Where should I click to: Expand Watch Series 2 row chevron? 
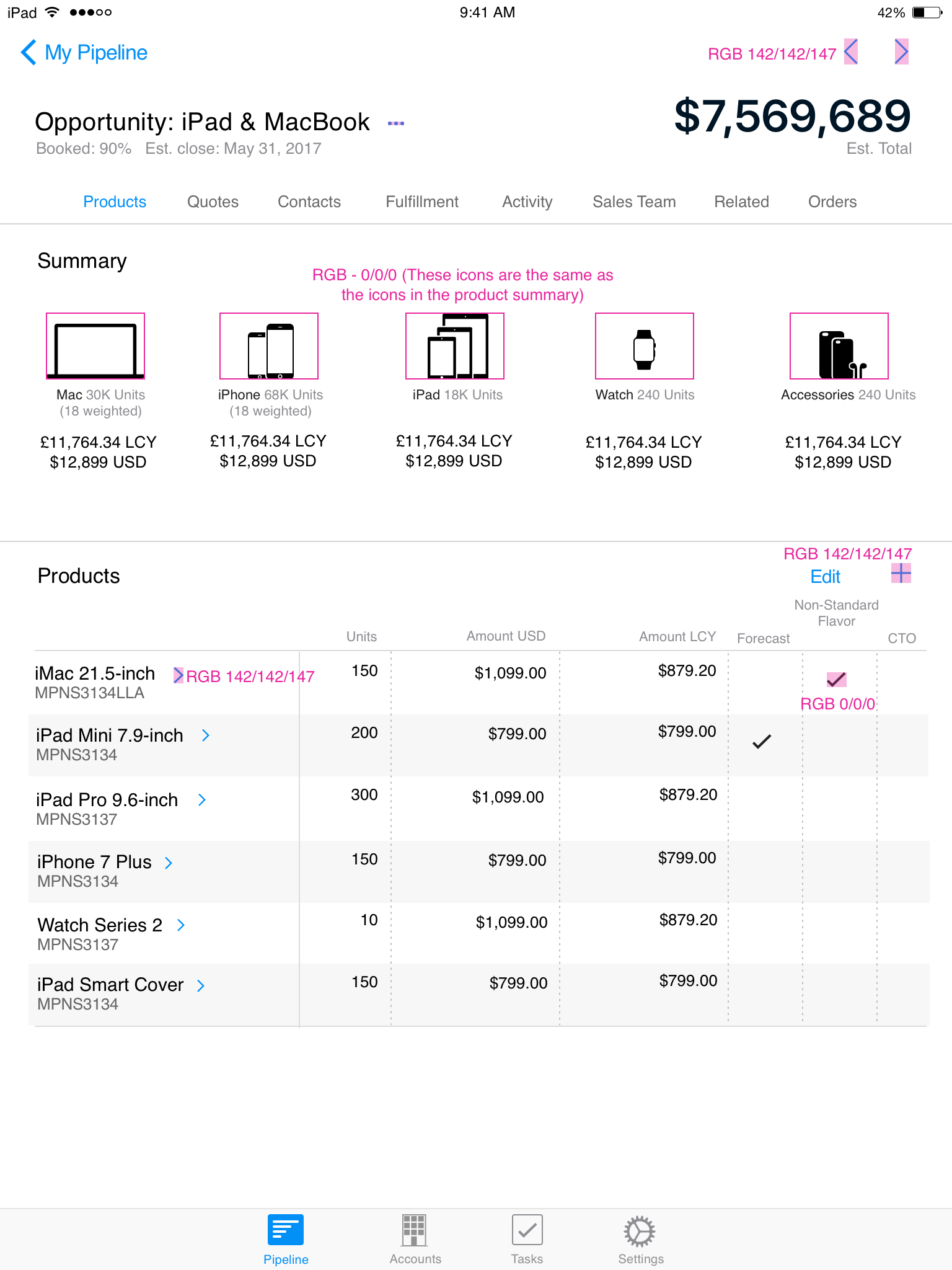pyautogui.click(x=180, y=925)
